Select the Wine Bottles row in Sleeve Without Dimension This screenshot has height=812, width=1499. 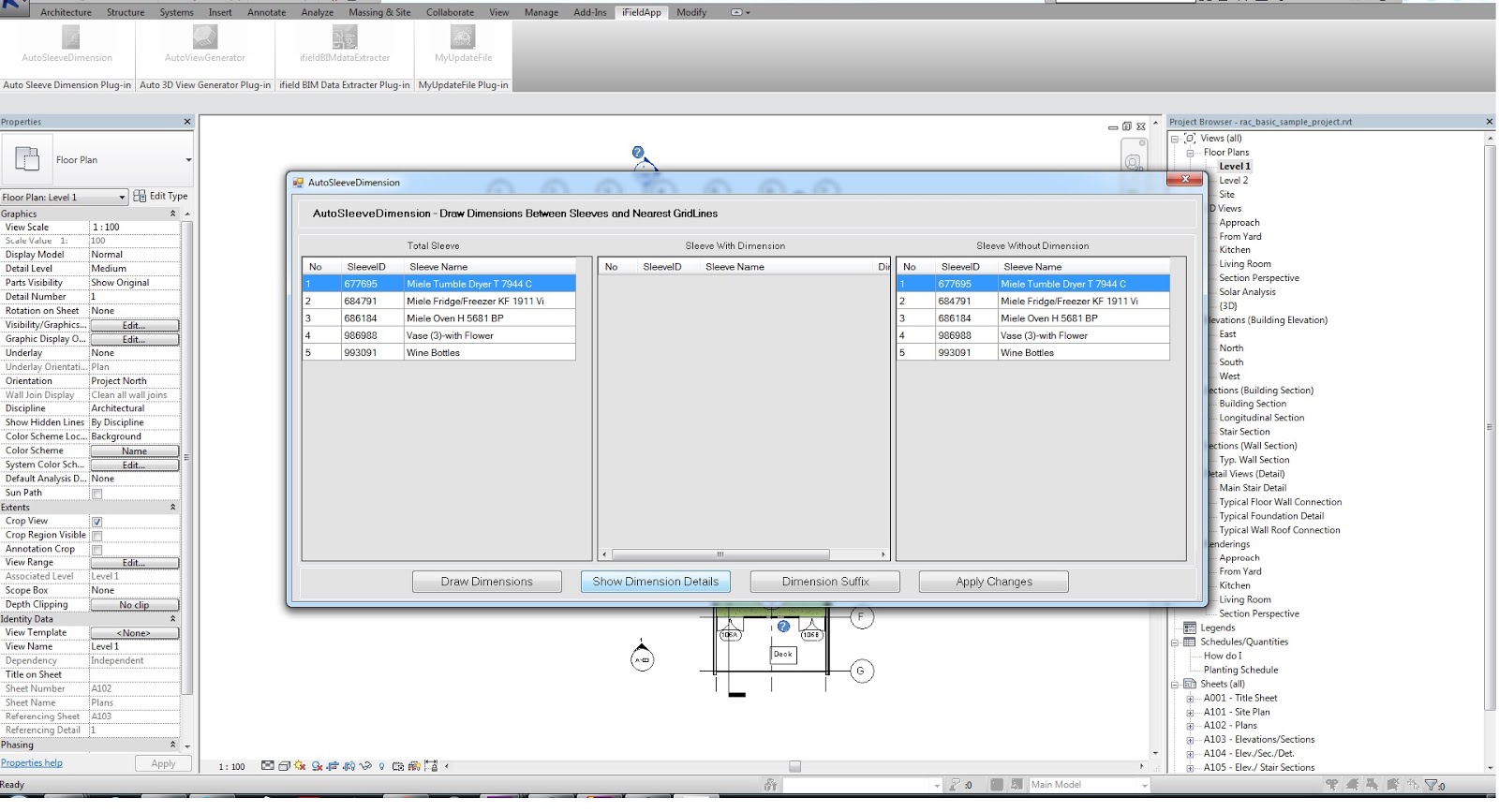1032,353
